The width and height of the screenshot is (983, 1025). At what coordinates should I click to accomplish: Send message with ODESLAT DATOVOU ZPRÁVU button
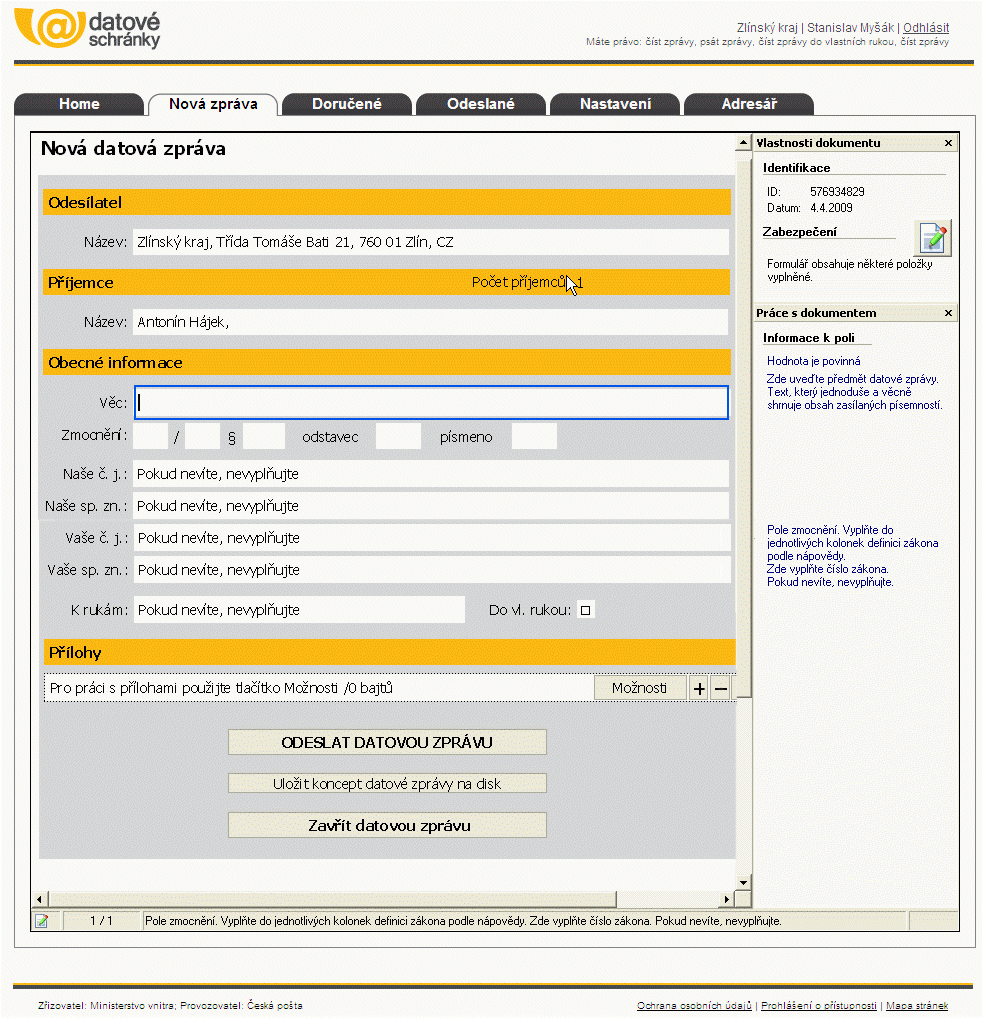pos(387,743)
